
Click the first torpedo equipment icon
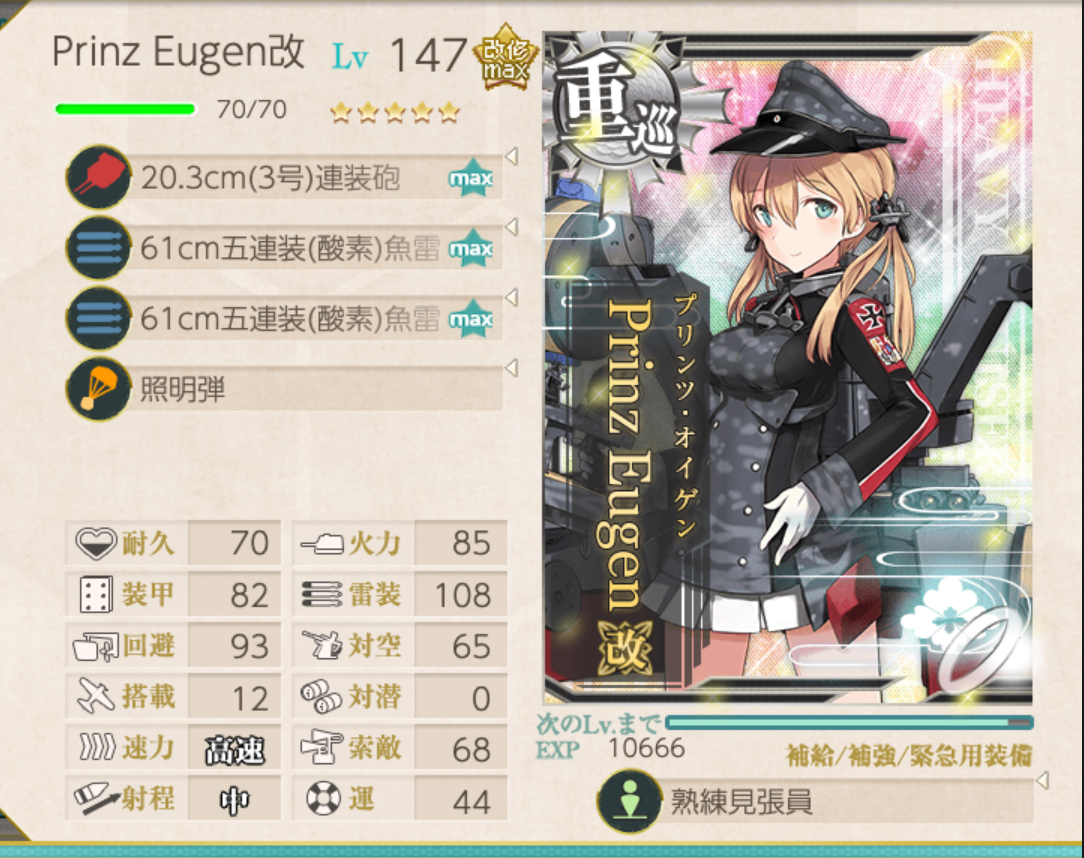pyautogui.click(x=99, y=248)
